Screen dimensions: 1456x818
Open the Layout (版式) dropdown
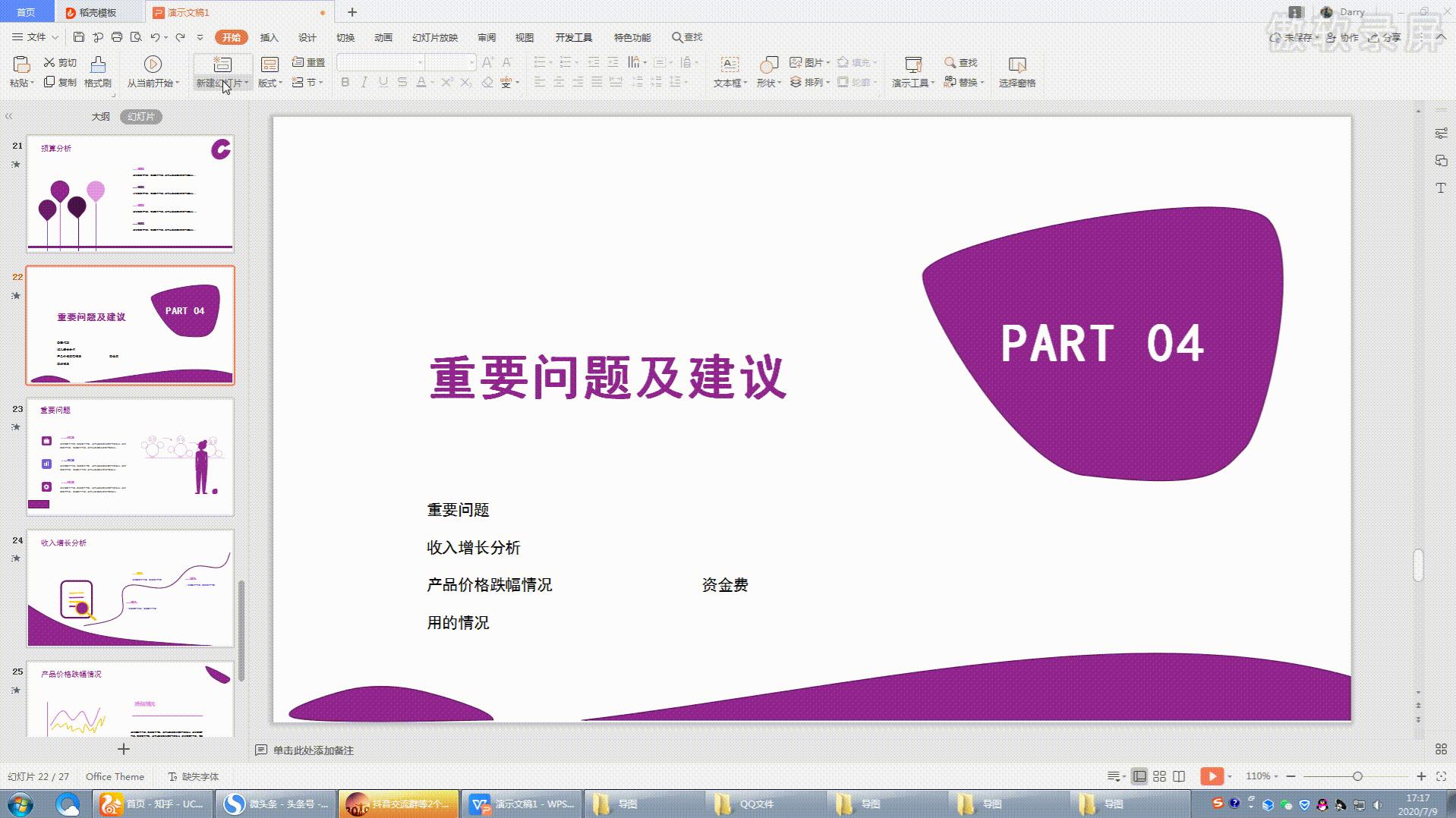(270, 83)
